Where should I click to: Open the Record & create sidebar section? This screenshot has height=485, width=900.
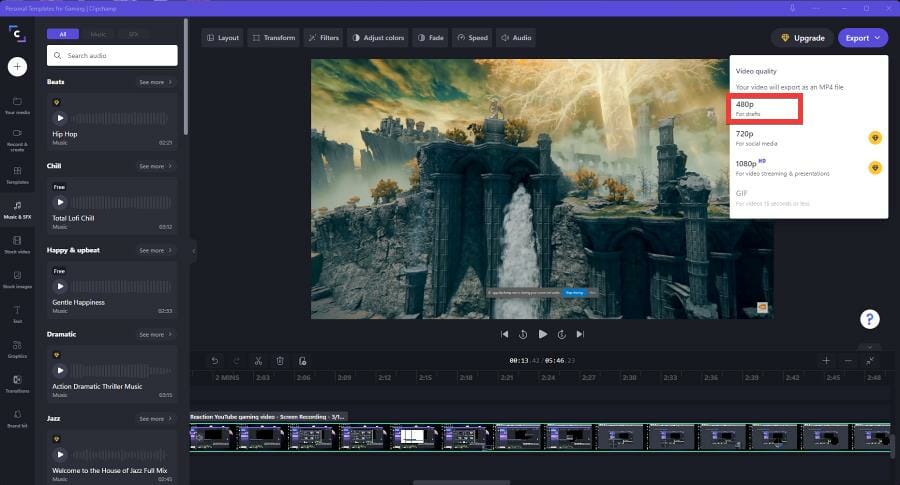(17, 140)
